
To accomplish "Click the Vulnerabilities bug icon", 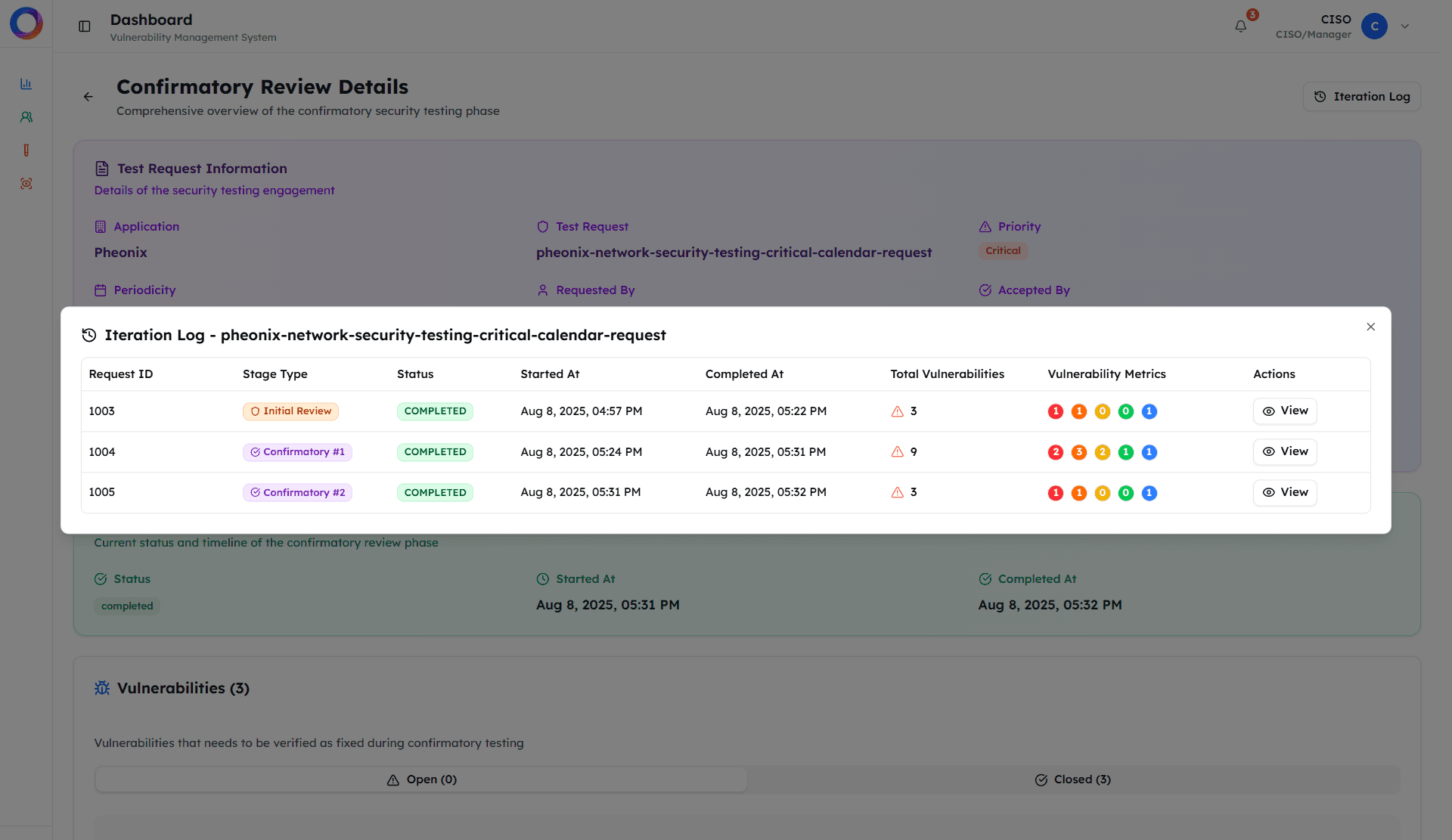I will click(x=102, y=688).
